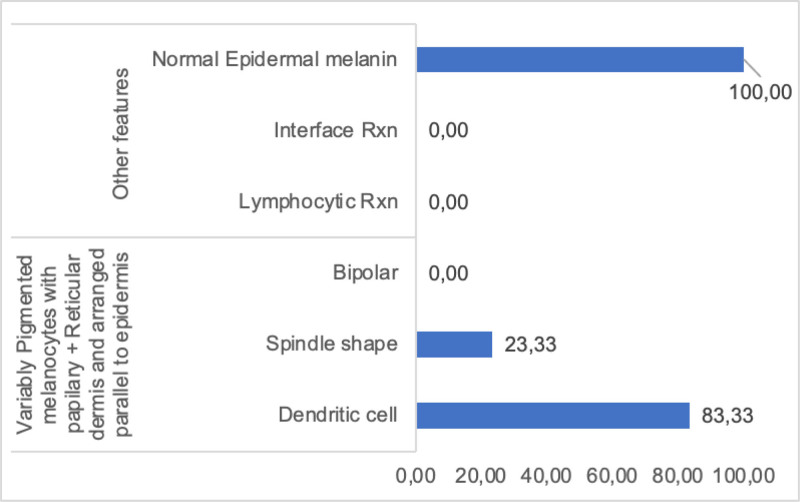
Task: Select the Lymphocytic Rxn category label
Action: [319, 201]
